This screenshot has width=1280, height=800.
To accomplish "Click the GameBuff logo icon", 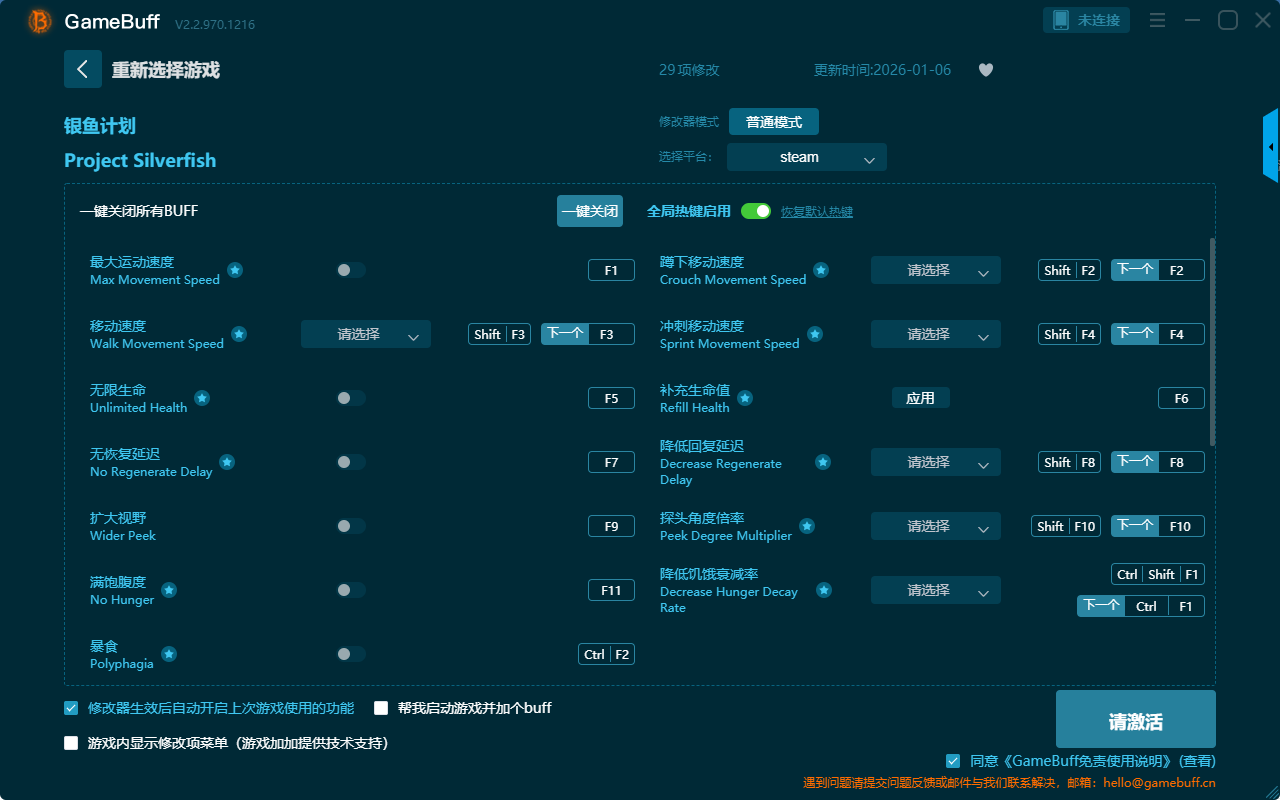I will point(40,21).
